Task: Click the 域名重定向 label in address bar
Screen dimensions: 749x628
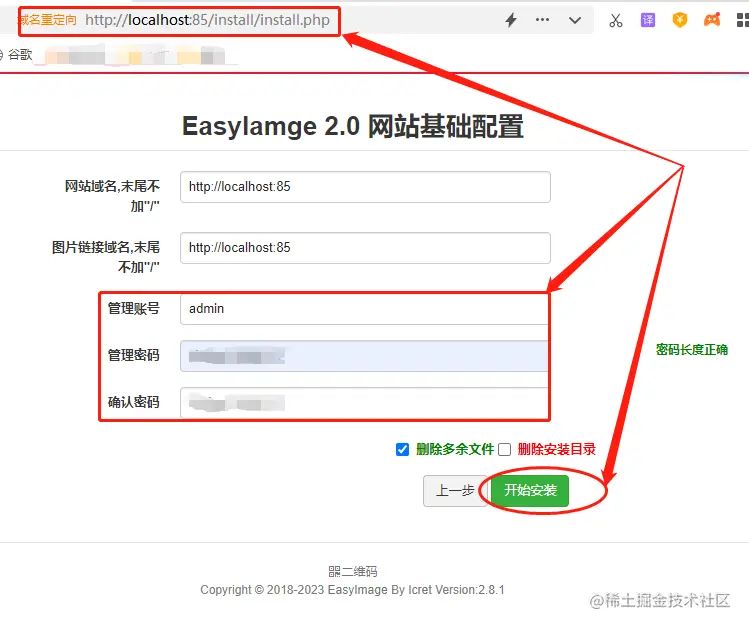Action: pyautogui.click(x=48, y=20)
